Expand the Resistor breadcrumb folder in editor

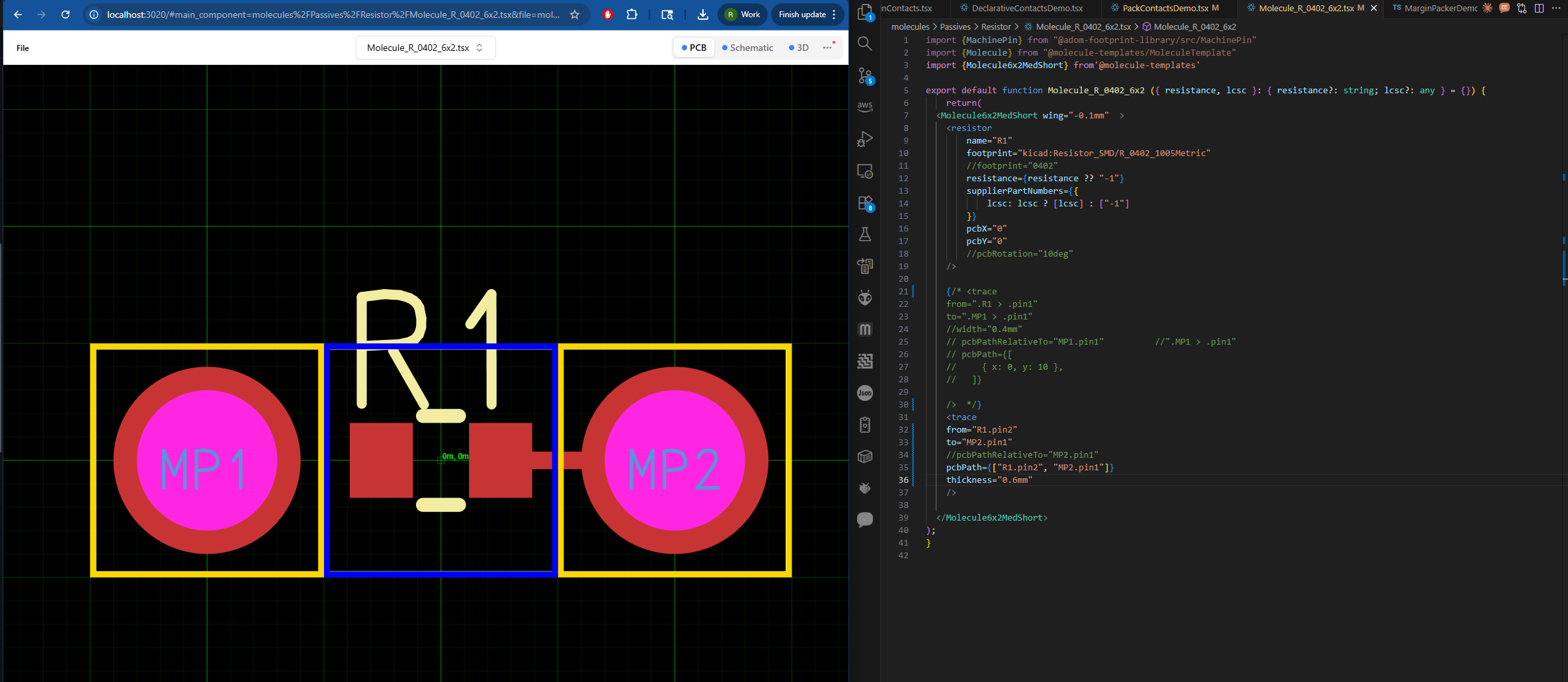click(x=995, y=27)
